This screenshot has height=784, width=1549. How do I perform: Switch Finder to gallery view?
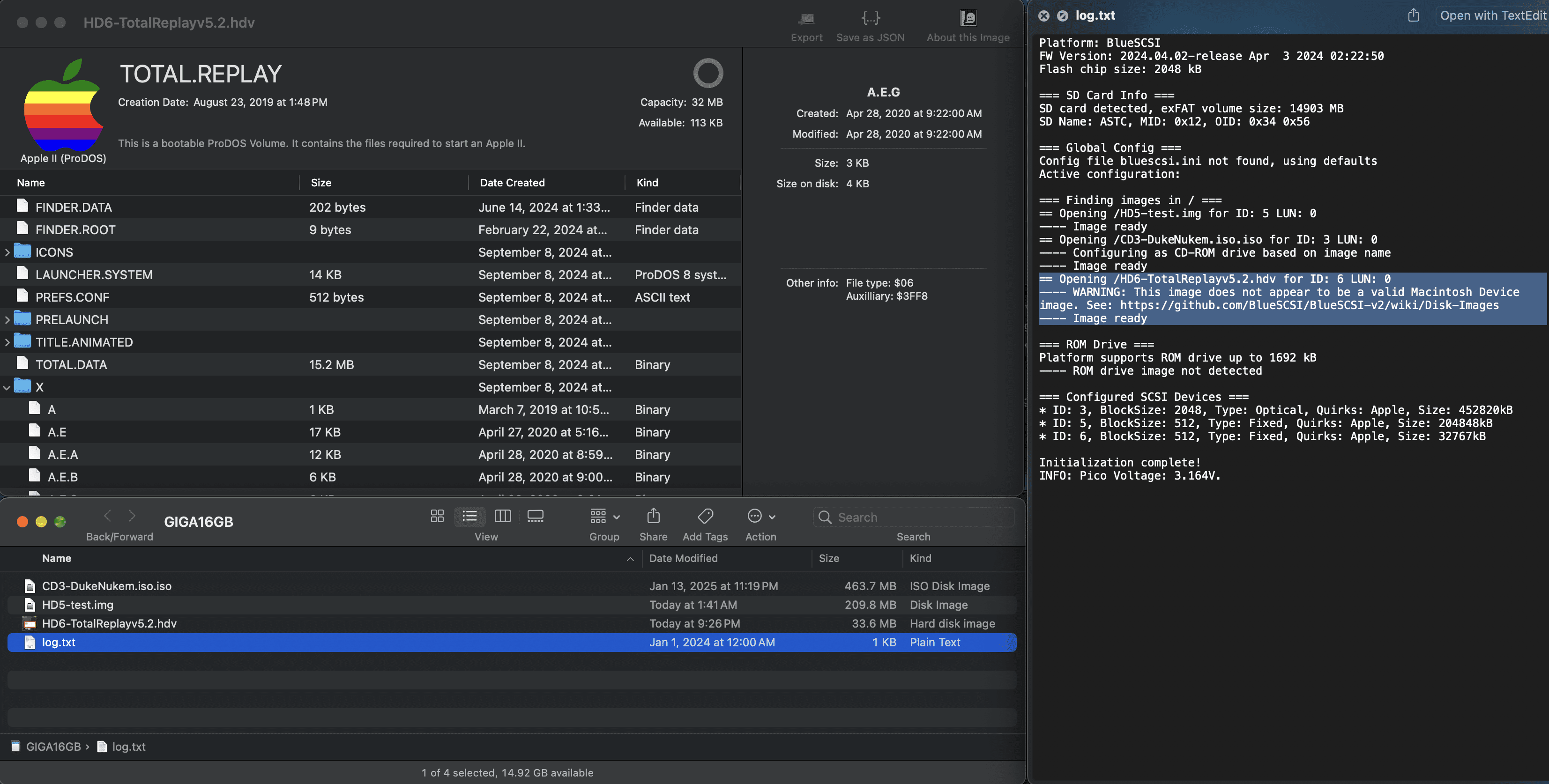535,516
